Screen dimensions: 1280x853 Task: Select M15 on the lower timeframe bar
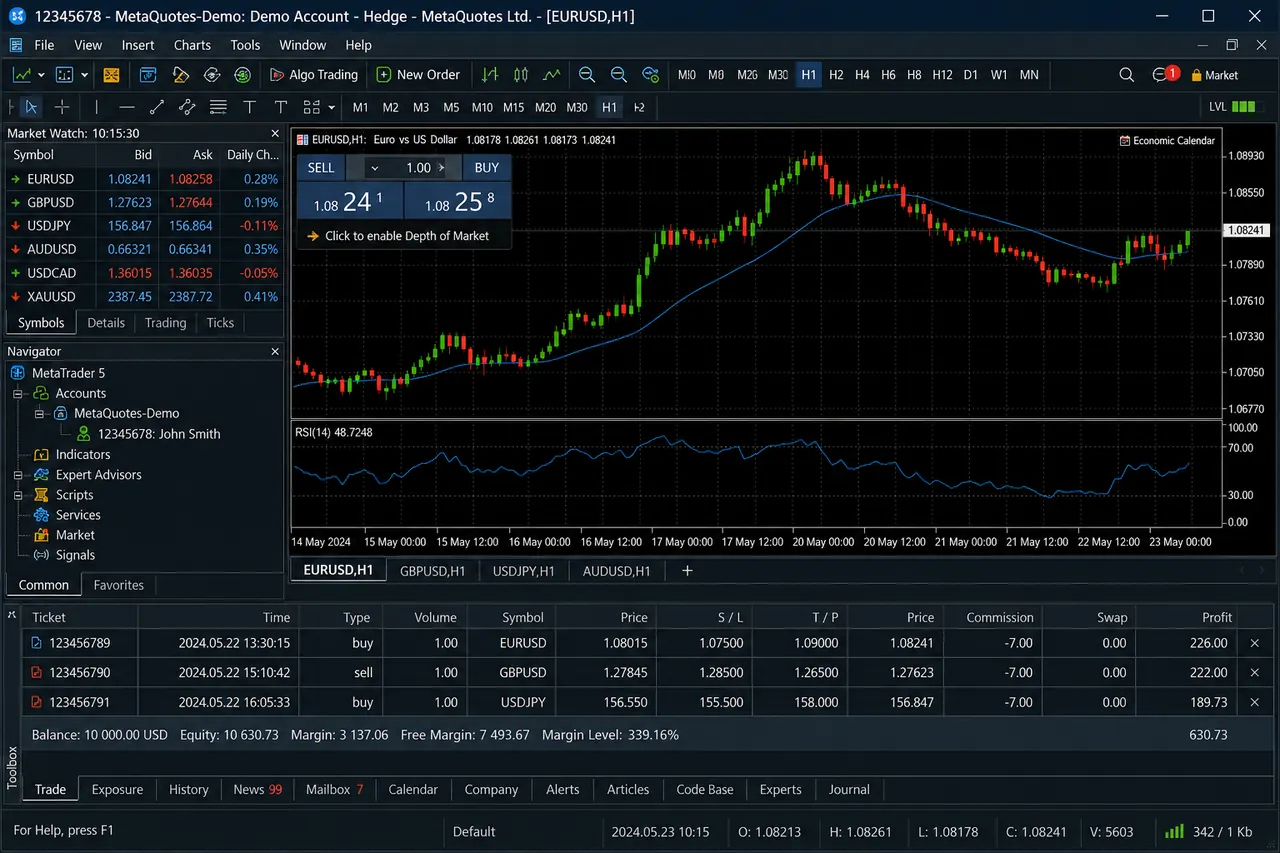click(514, 107)
